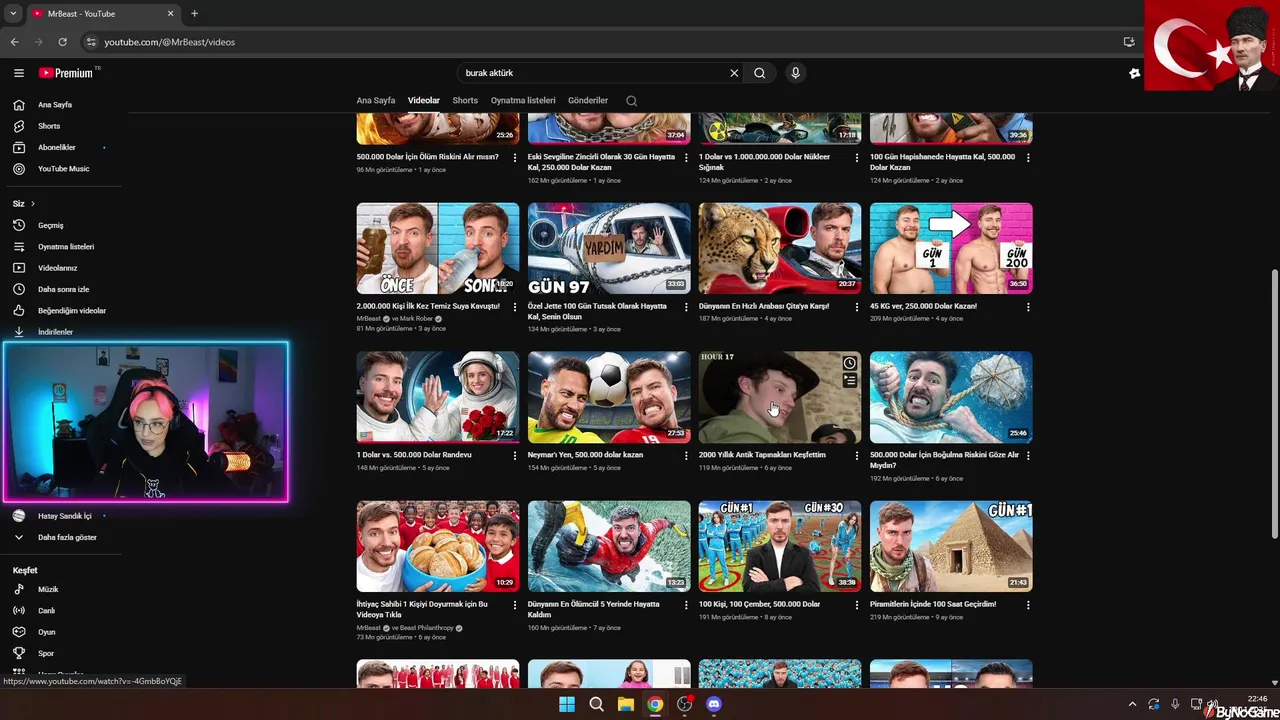Viewport: 1280px width, 720px height.
Task: Open options for 100 Kişi, 100 Çember video
Action: tap(857, 605)
